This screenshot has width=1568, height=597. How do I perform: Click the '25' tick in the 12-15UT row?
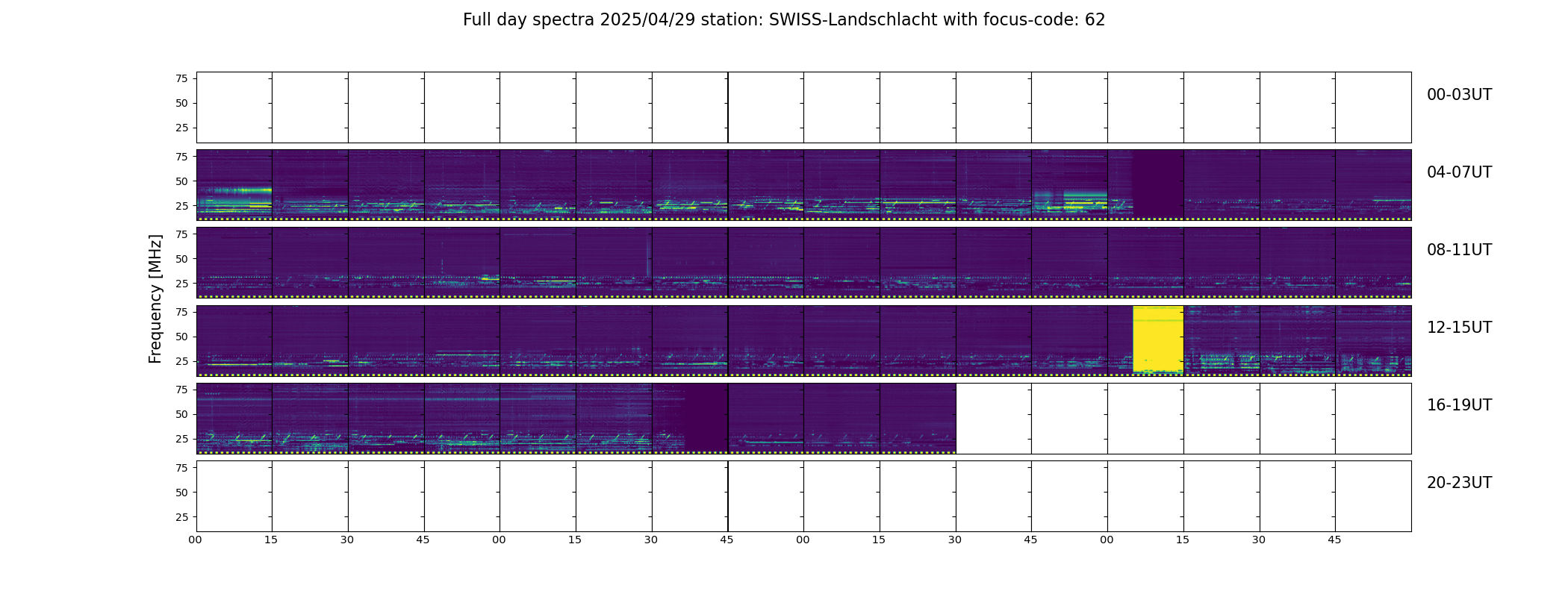181,360
